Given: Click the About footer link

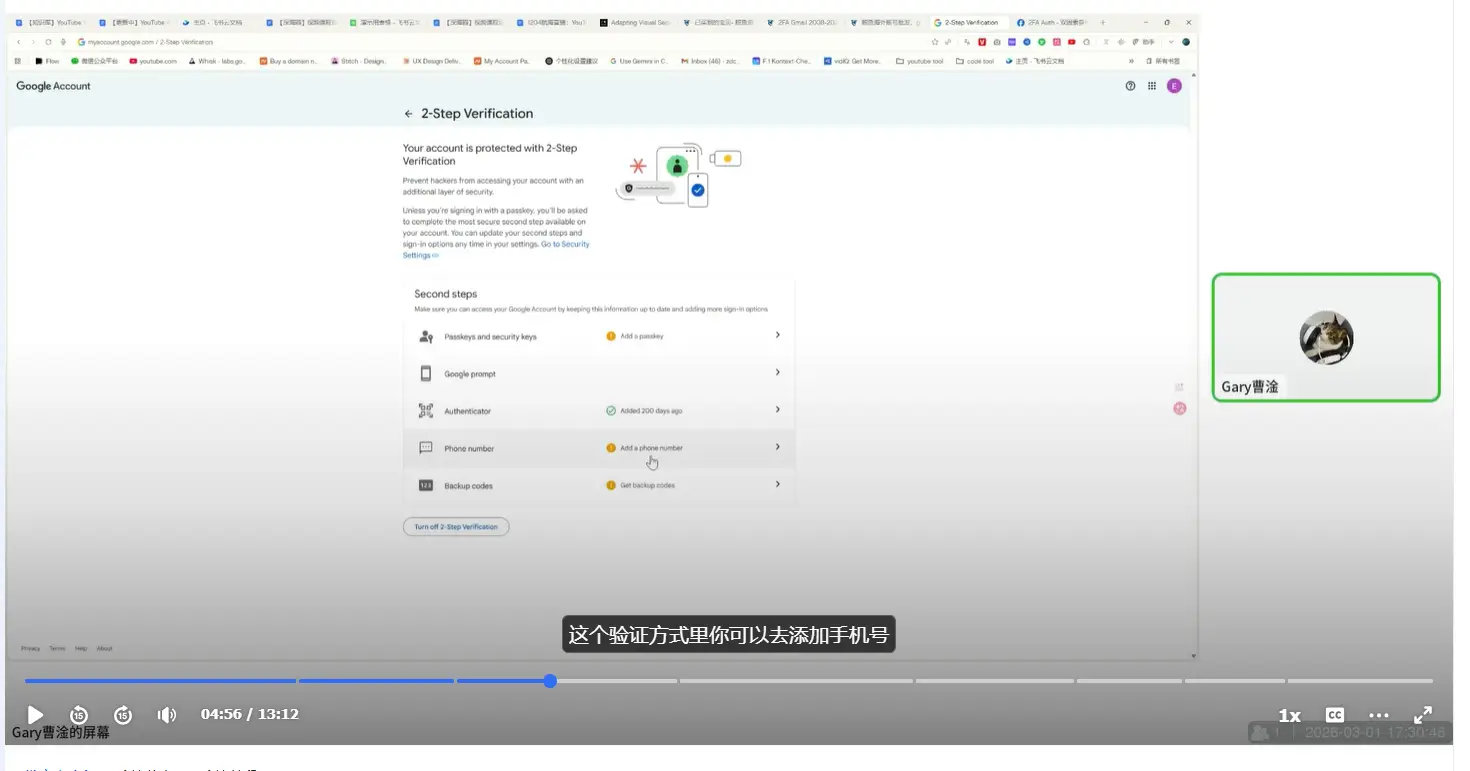Looking at the screenshot, I should (x=104, y=649).
